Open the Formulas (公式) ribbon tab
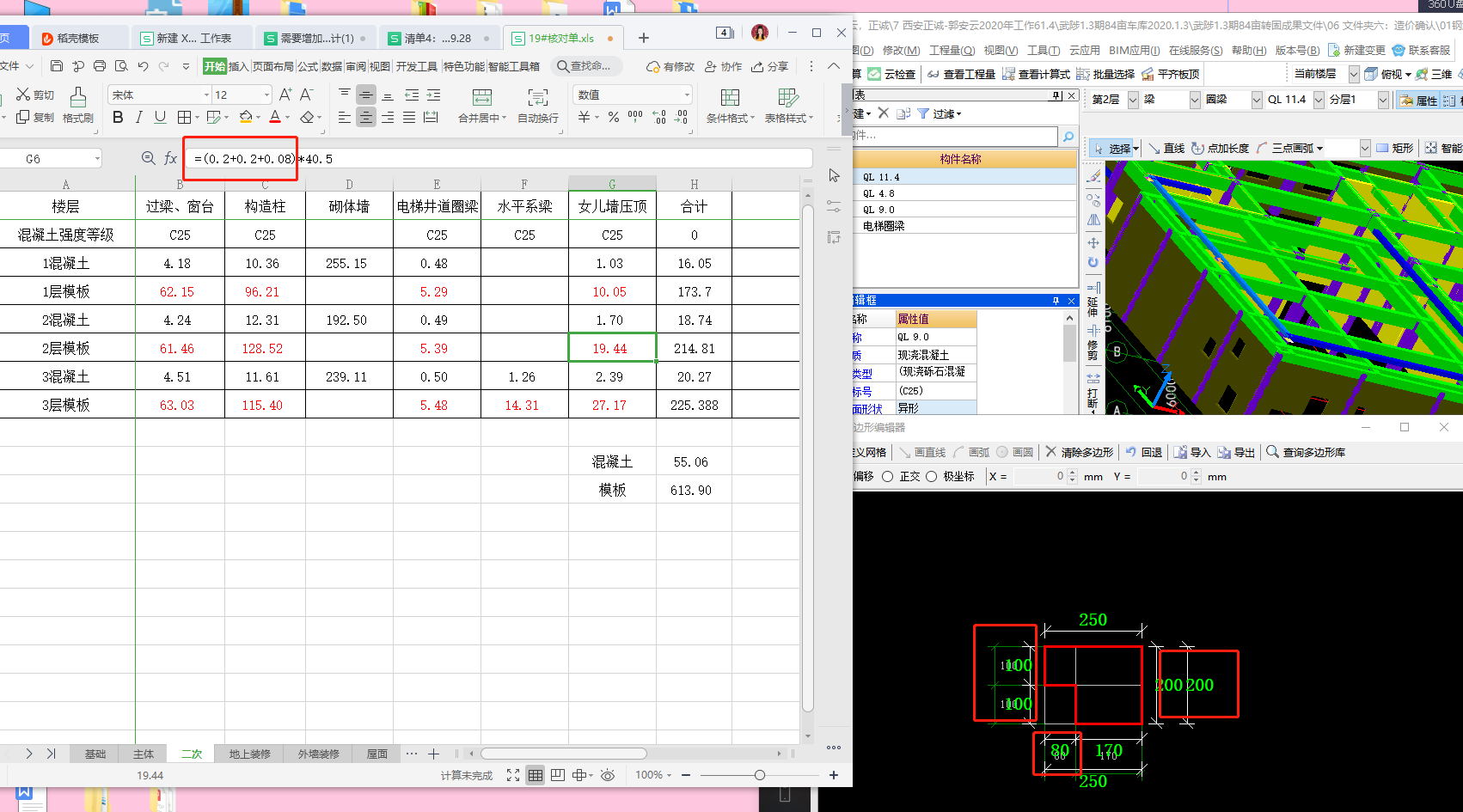This screenshot has height=812, width=1463. click(308, 66)
